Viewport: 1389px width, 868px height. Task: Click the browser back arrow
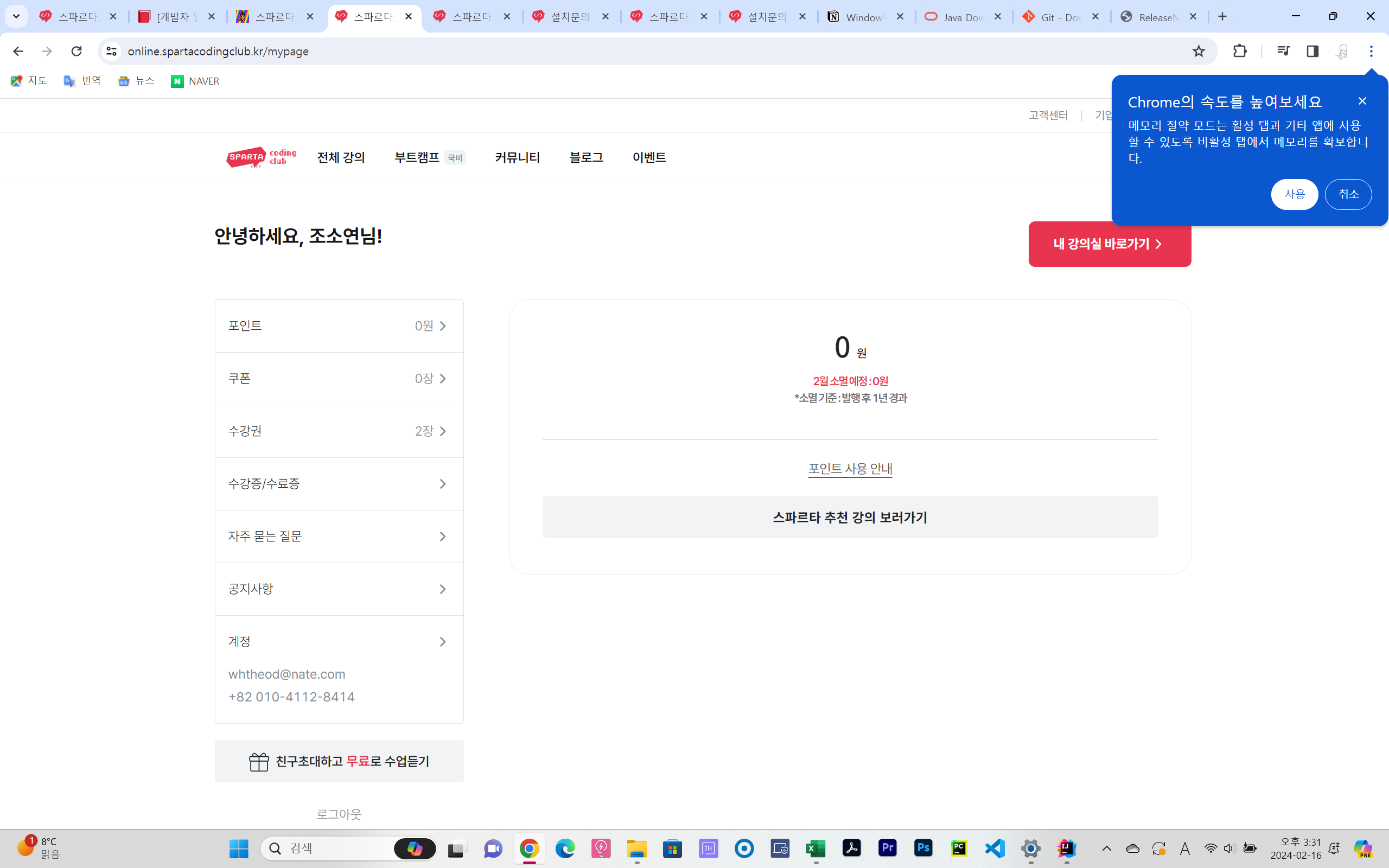click(x=18, y=51)
